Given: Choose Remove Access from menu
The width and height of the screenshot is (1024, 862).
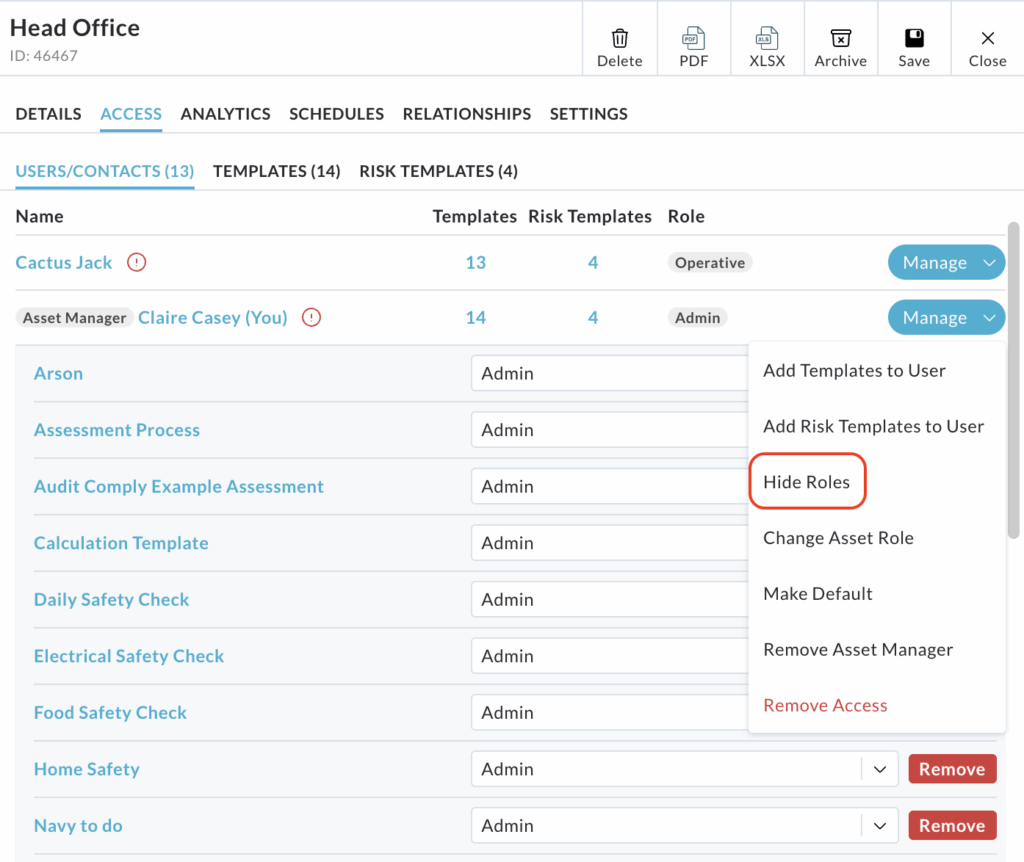Looking at the screenshot, I should coord(825,706).
